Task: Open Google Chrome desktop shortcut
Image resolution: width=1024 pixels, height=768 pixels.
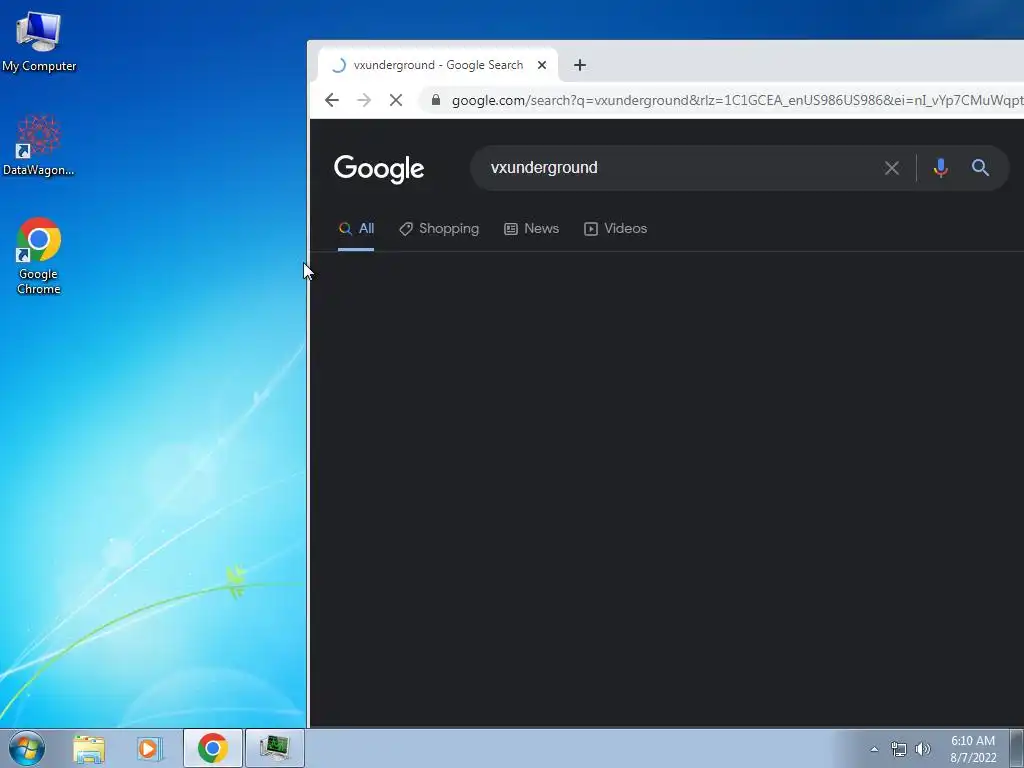Action: coord(39,256)
